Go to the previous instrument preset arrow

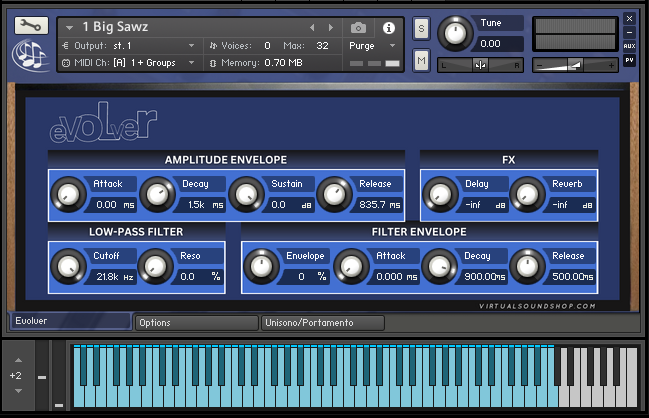(x=313, y=27)
